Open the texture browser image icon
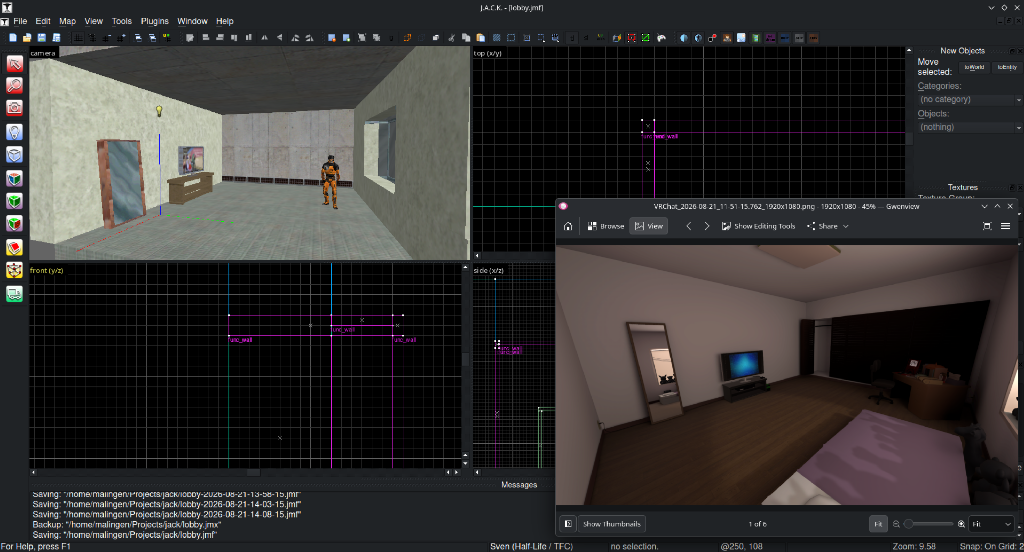Image resolution: width=1024 pixels, height=552 pixels. pos(741,38)
